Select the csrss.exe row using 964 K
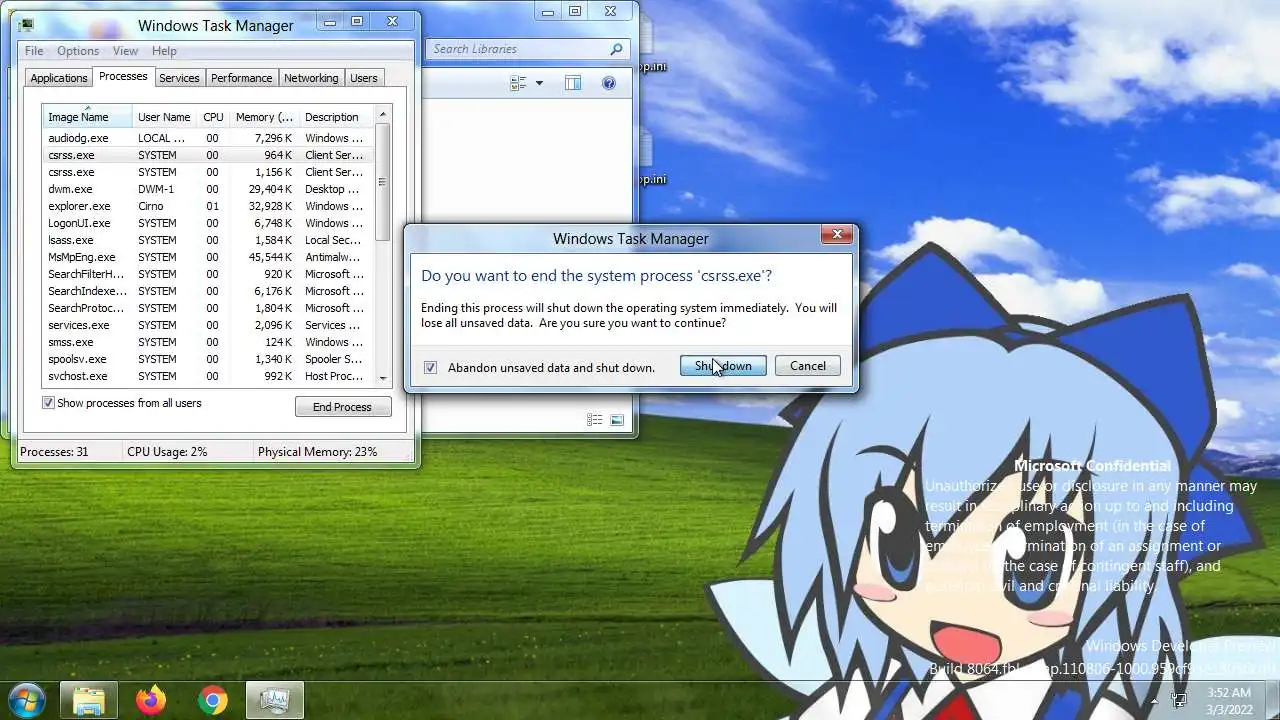The image size is (1280, 720). (x=207, y=155)
